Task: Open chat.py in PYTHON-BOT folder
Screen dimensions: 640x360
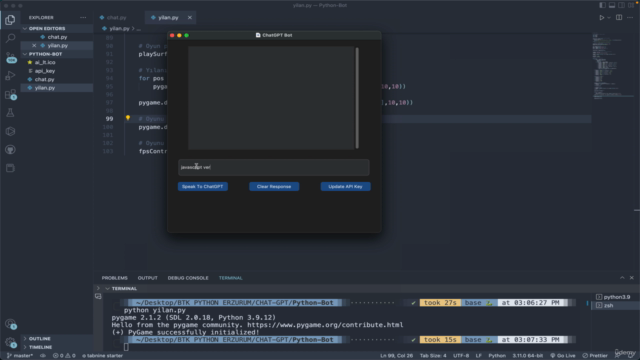Action: click(44, 80)
